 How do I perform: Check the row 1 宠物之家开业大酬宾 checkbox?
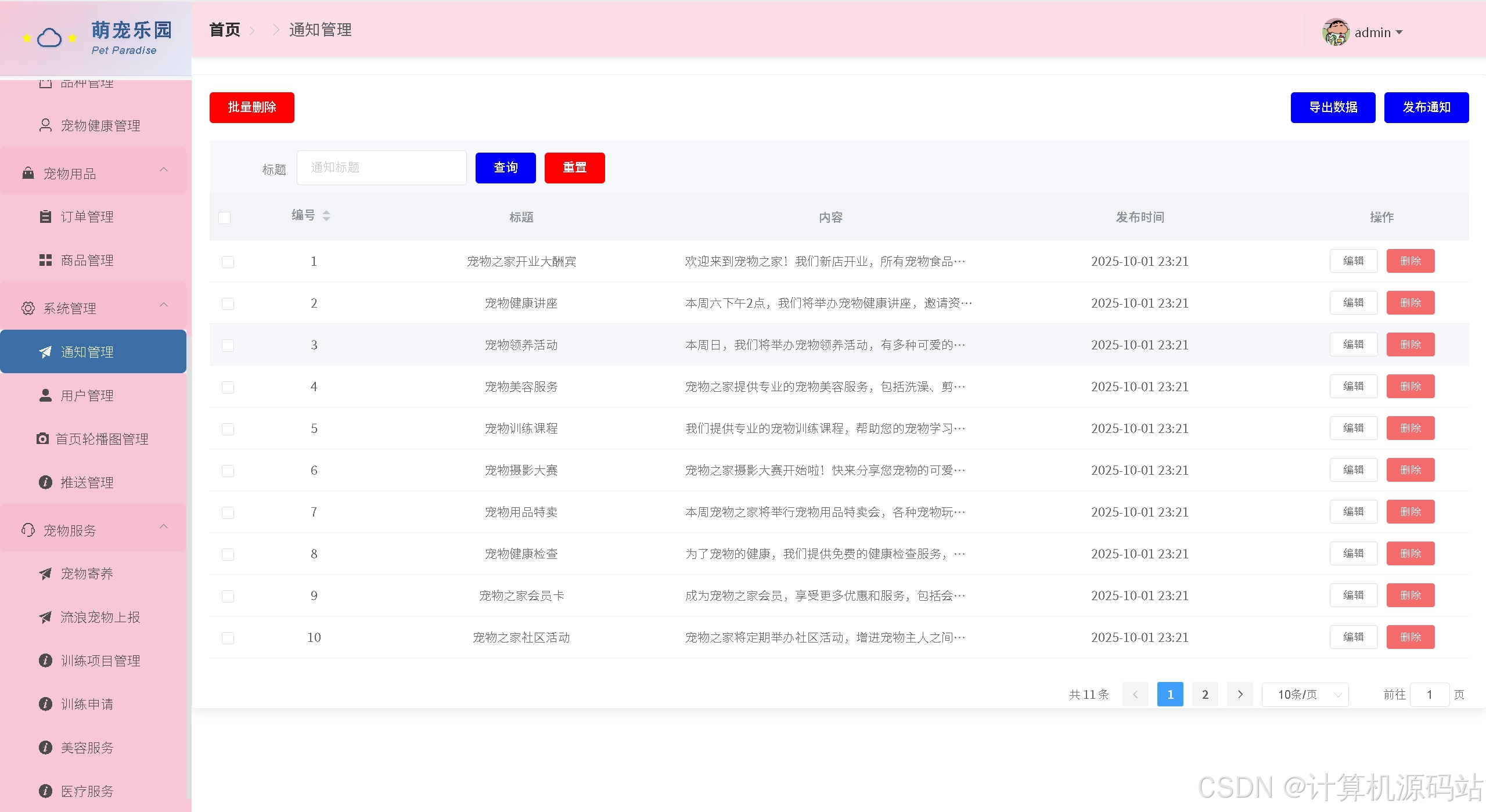228,262
